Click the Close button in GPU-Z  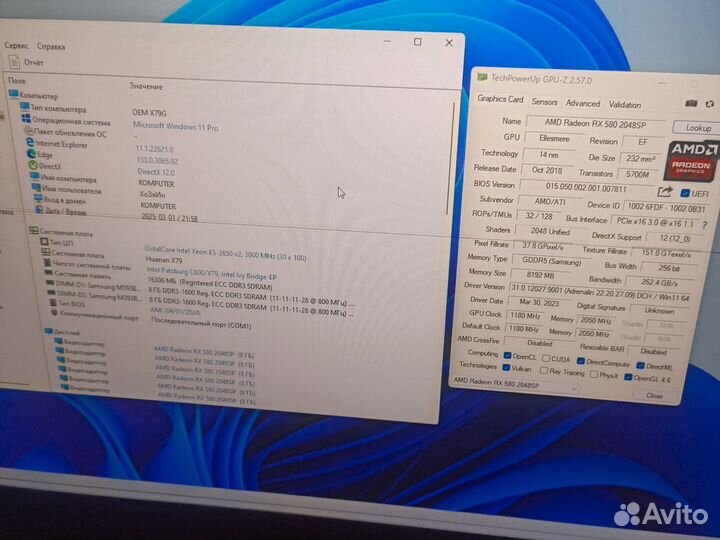pyautogui.click(x=654, y=395)
